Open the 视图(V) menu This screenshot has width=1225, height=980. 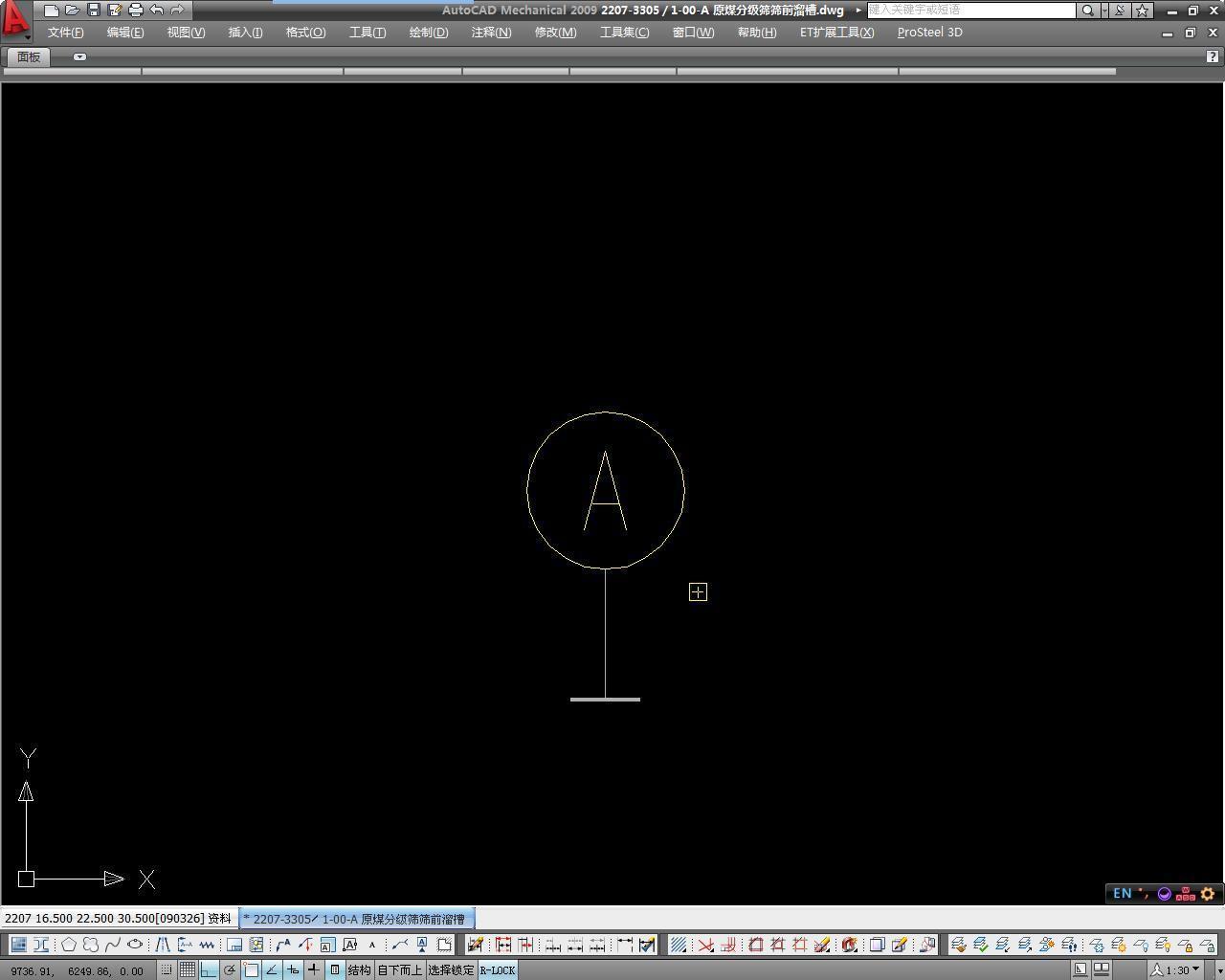point(186,33)
